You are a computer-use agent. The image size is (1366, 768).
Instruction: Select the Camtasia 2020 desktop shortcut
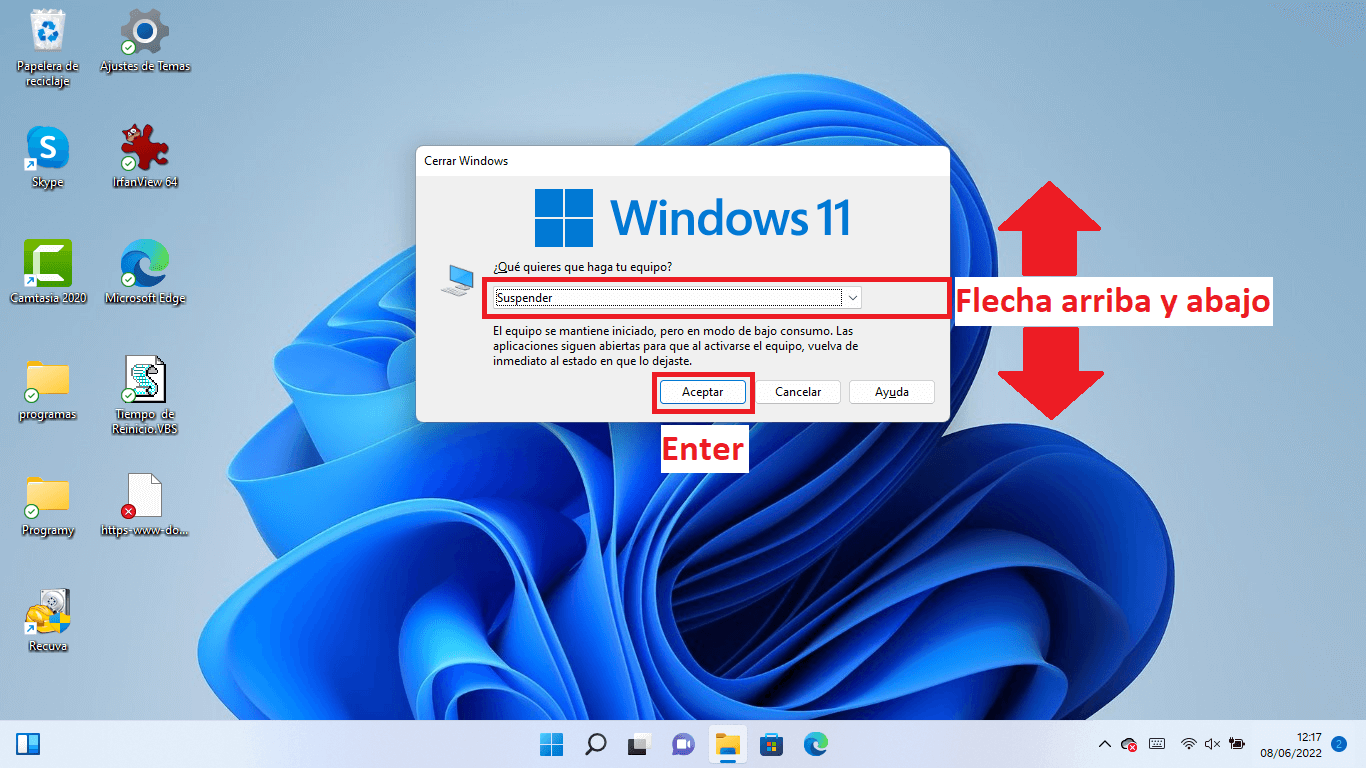[47, 272]
